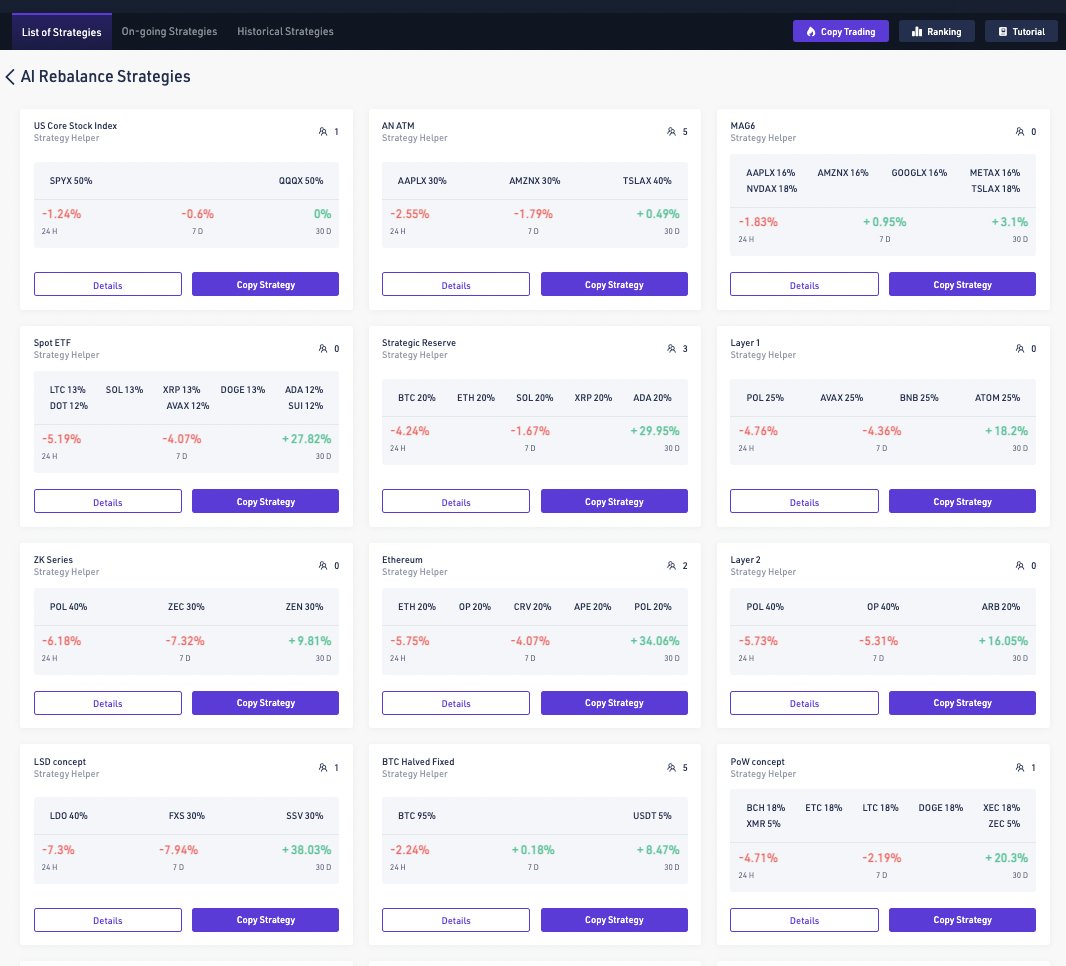Click the QQQX 50% allocation label

(x=301, y=181)
